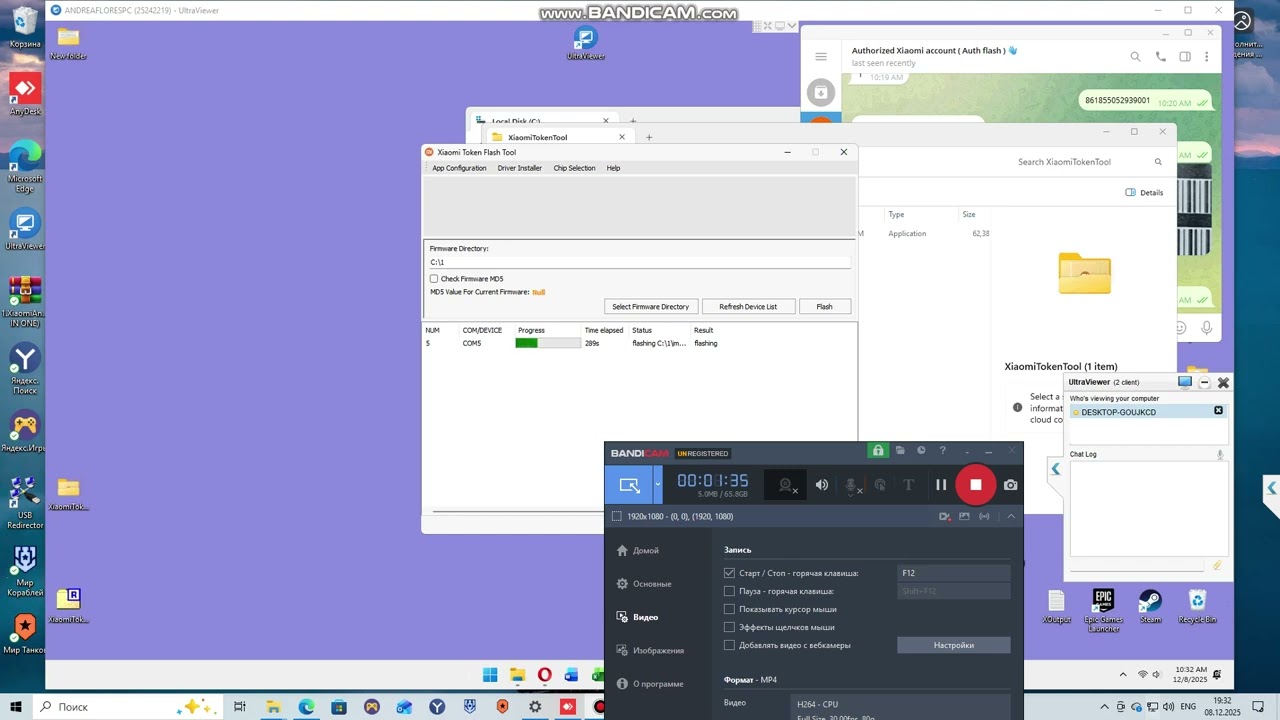Click Details pane button in File Explorer
The width and height of the screenshot is (1280, 720).
pos(1144,192)
